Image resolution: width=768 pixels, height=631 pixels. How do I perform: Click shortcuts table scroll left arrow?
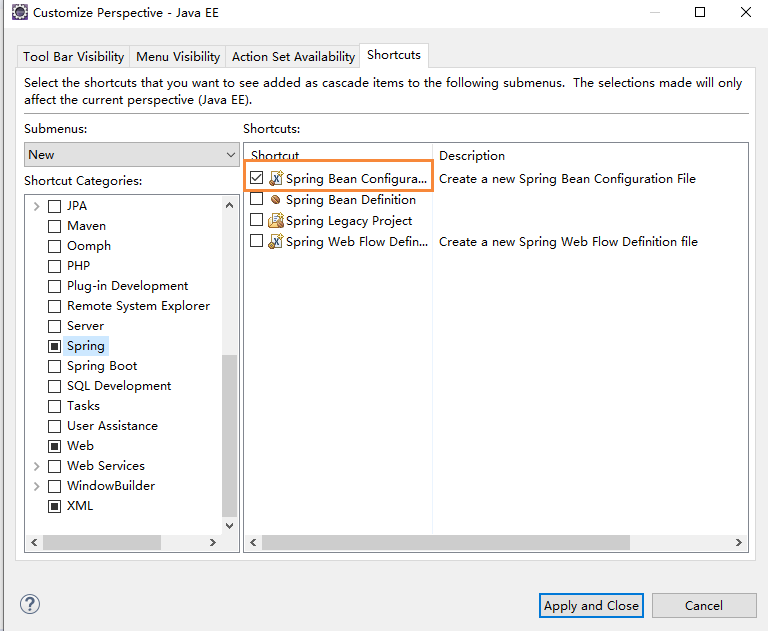point(253,542)
